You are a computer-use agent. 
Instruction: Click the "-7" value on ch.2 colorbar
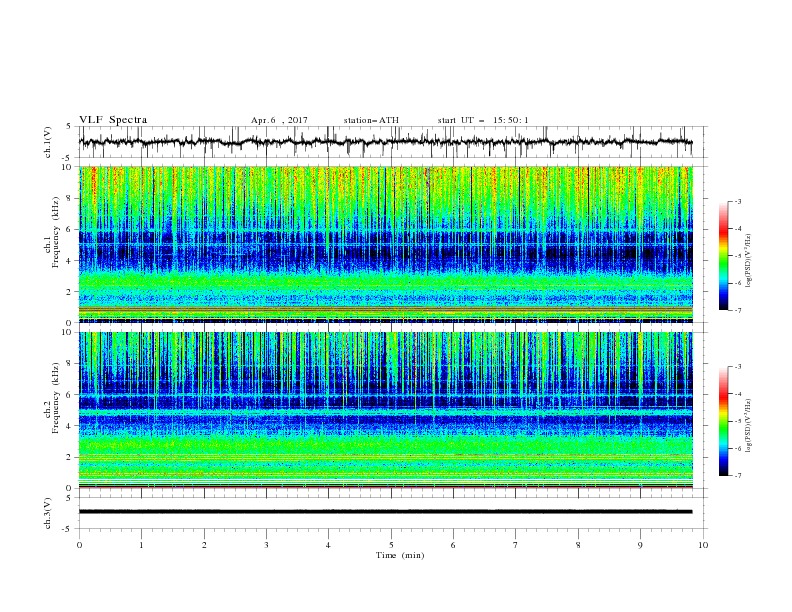tap(737, 476)
